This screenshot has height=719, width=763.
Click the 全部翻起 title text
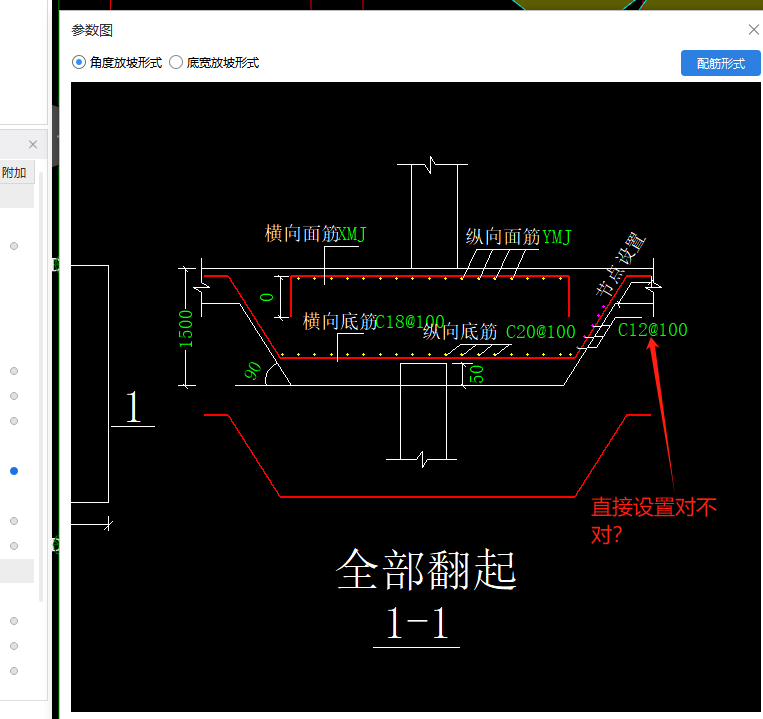point(426,570)
